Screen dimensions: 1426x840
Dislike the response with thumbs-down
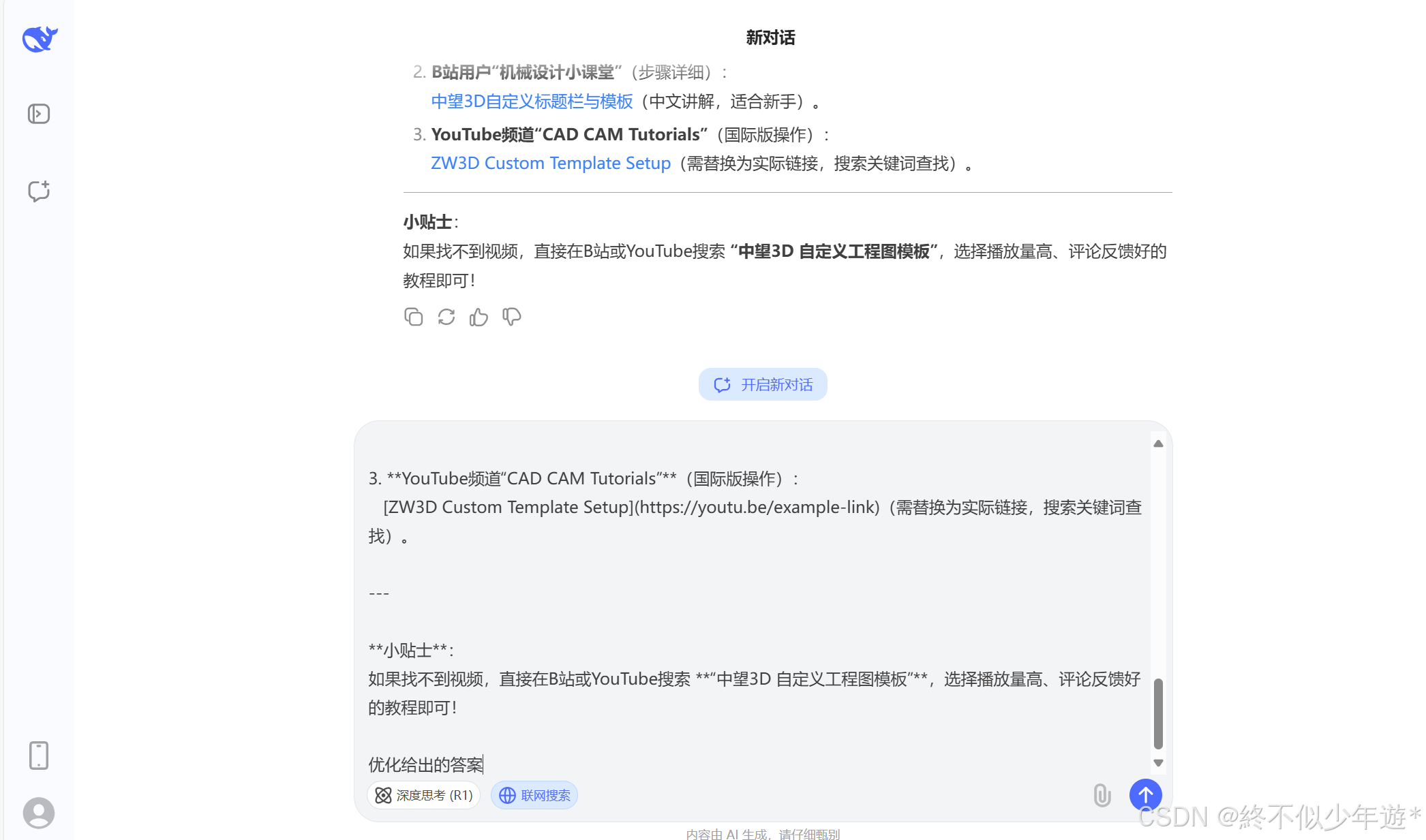pyautogui.click(x=511, y=317)
